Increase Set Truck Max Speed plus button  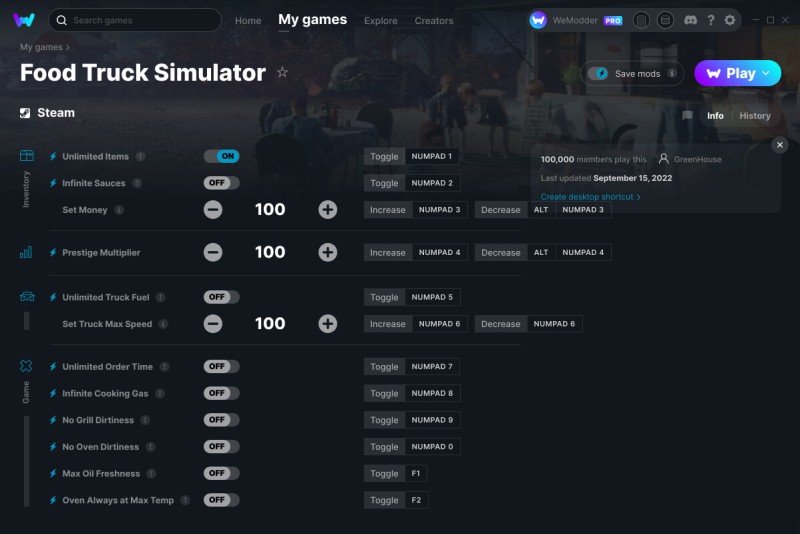328,323
